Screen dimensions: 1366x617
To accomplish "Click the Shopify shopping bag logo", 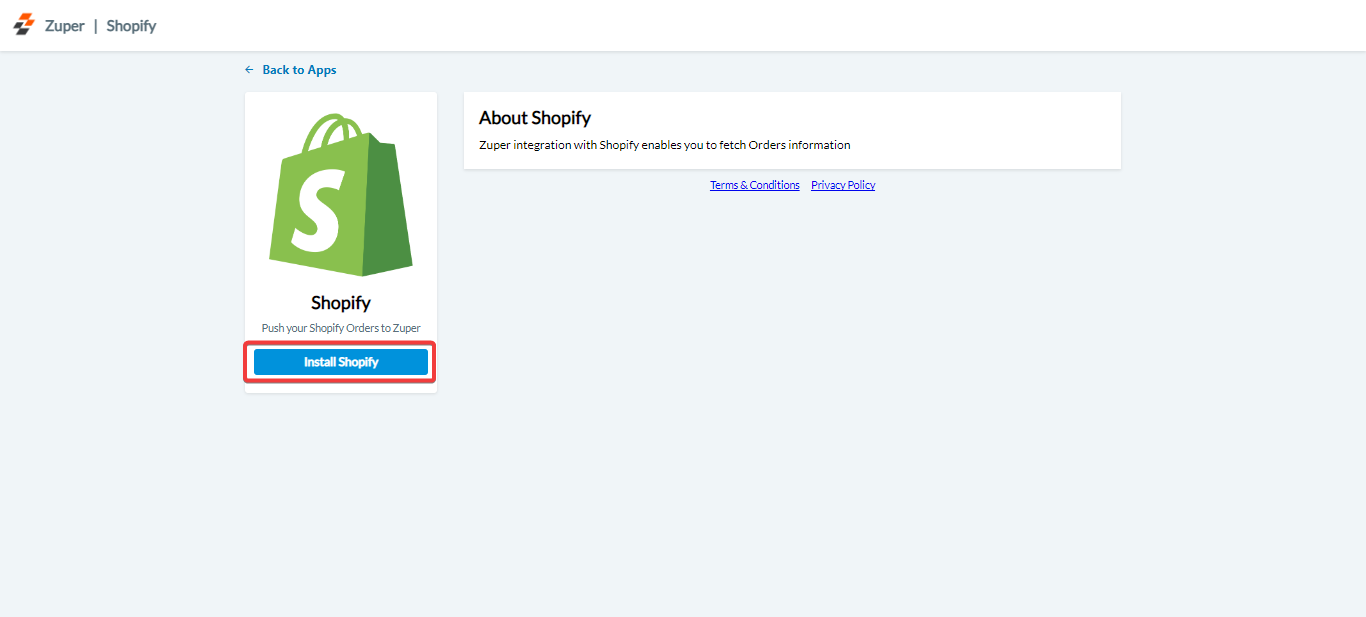I will 341,195.
